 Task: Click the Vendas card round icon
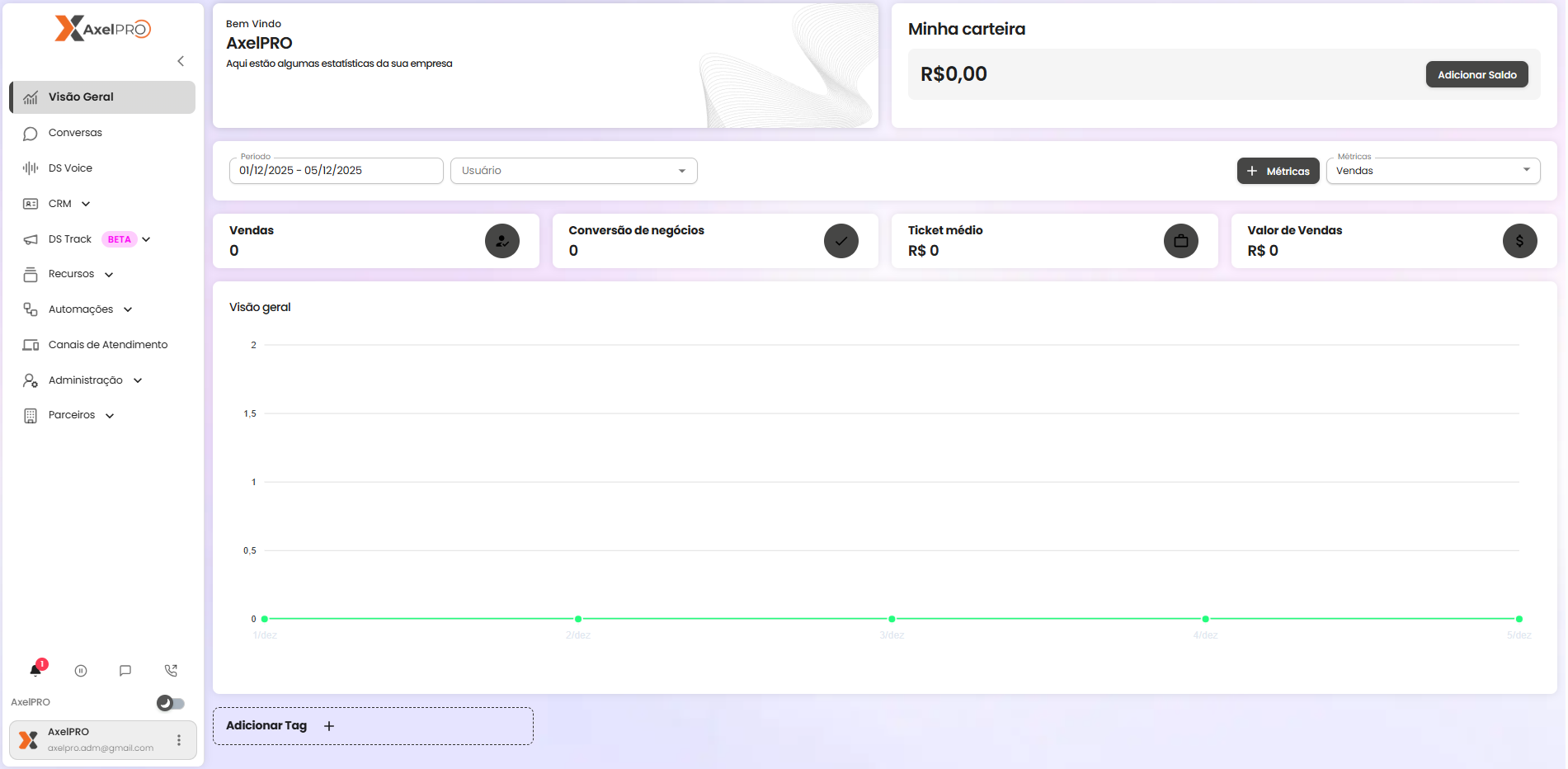501,241
